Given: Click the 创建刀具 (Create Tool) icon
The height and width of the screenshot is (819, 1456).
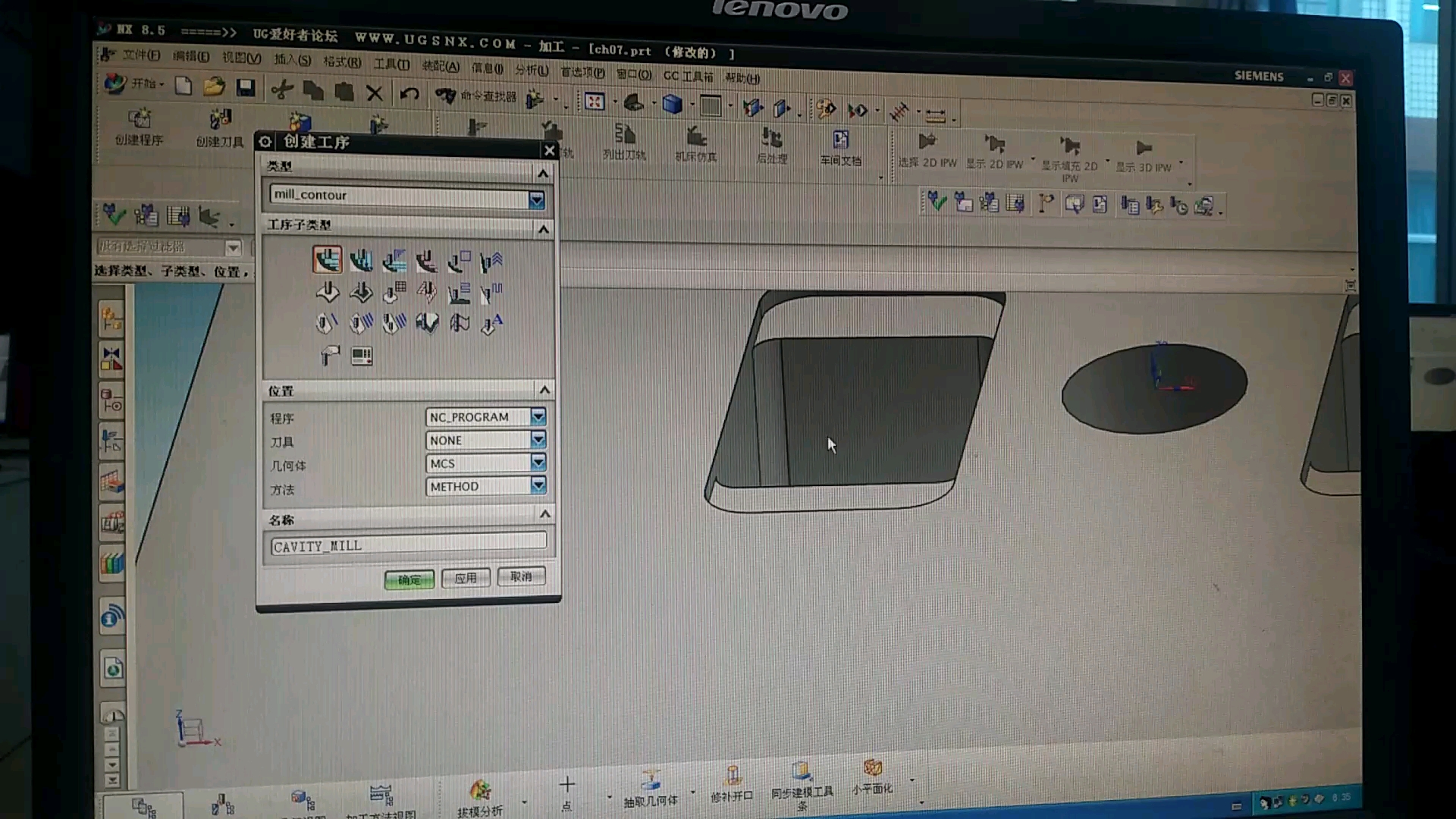Looking at the screenshot, I should (220, 127).
